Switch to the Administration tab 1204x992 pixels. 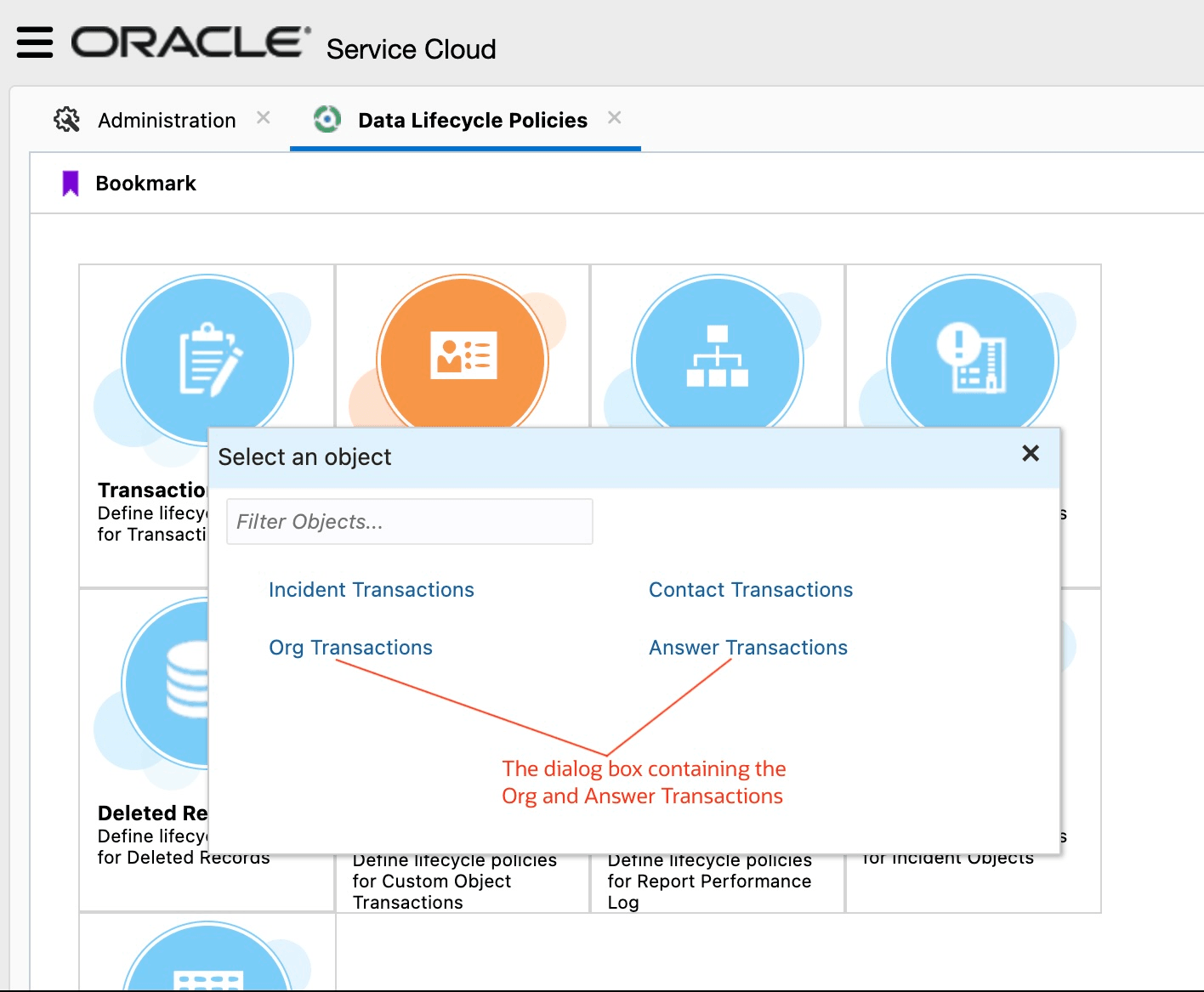[167, 121]
